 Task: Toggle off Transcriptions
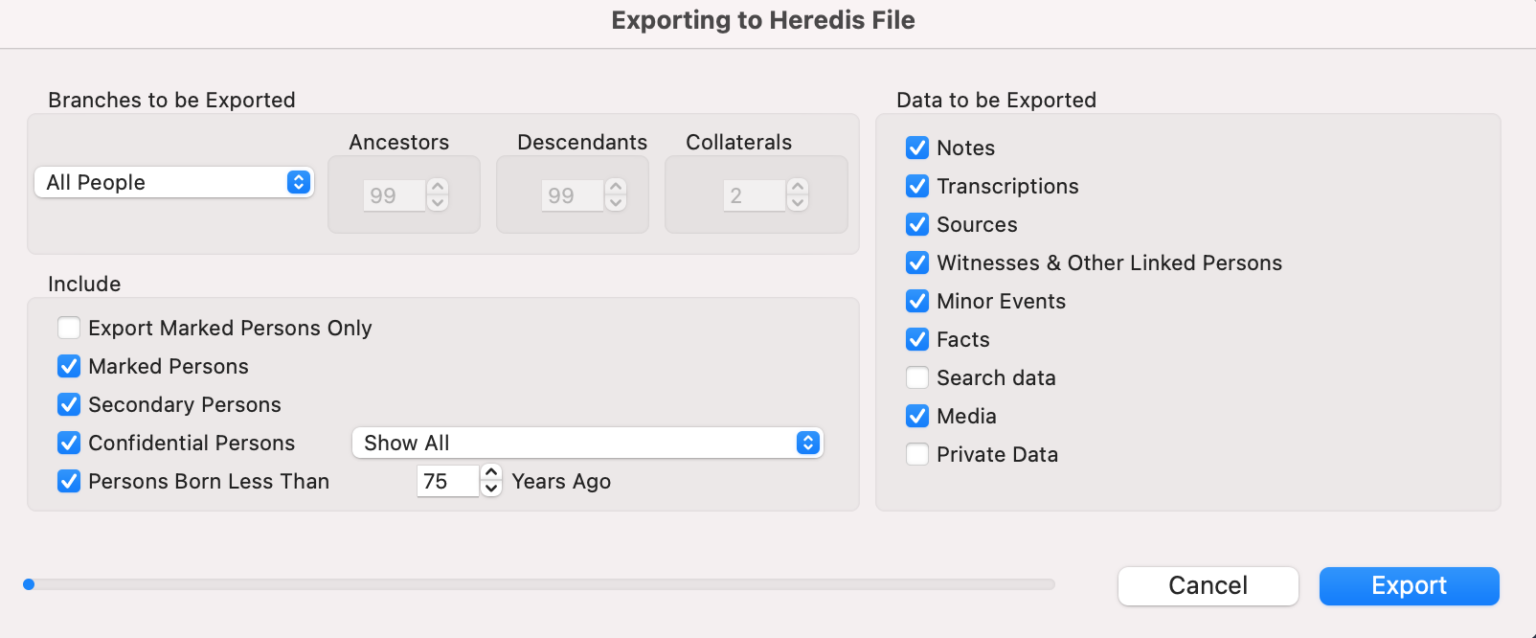917,186
